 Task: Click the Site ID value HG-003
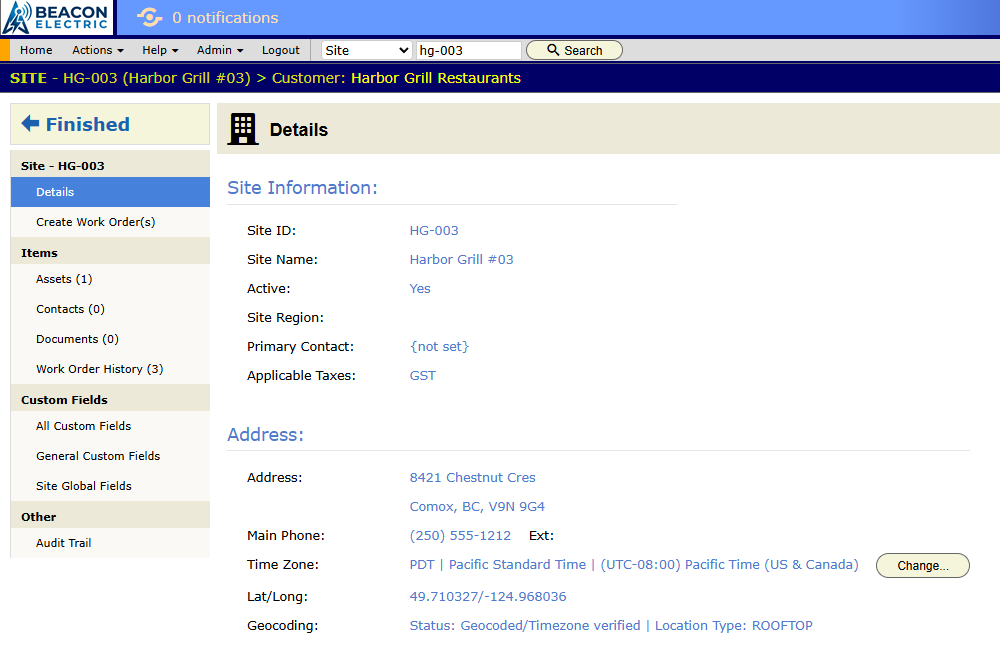pos(434,230)
